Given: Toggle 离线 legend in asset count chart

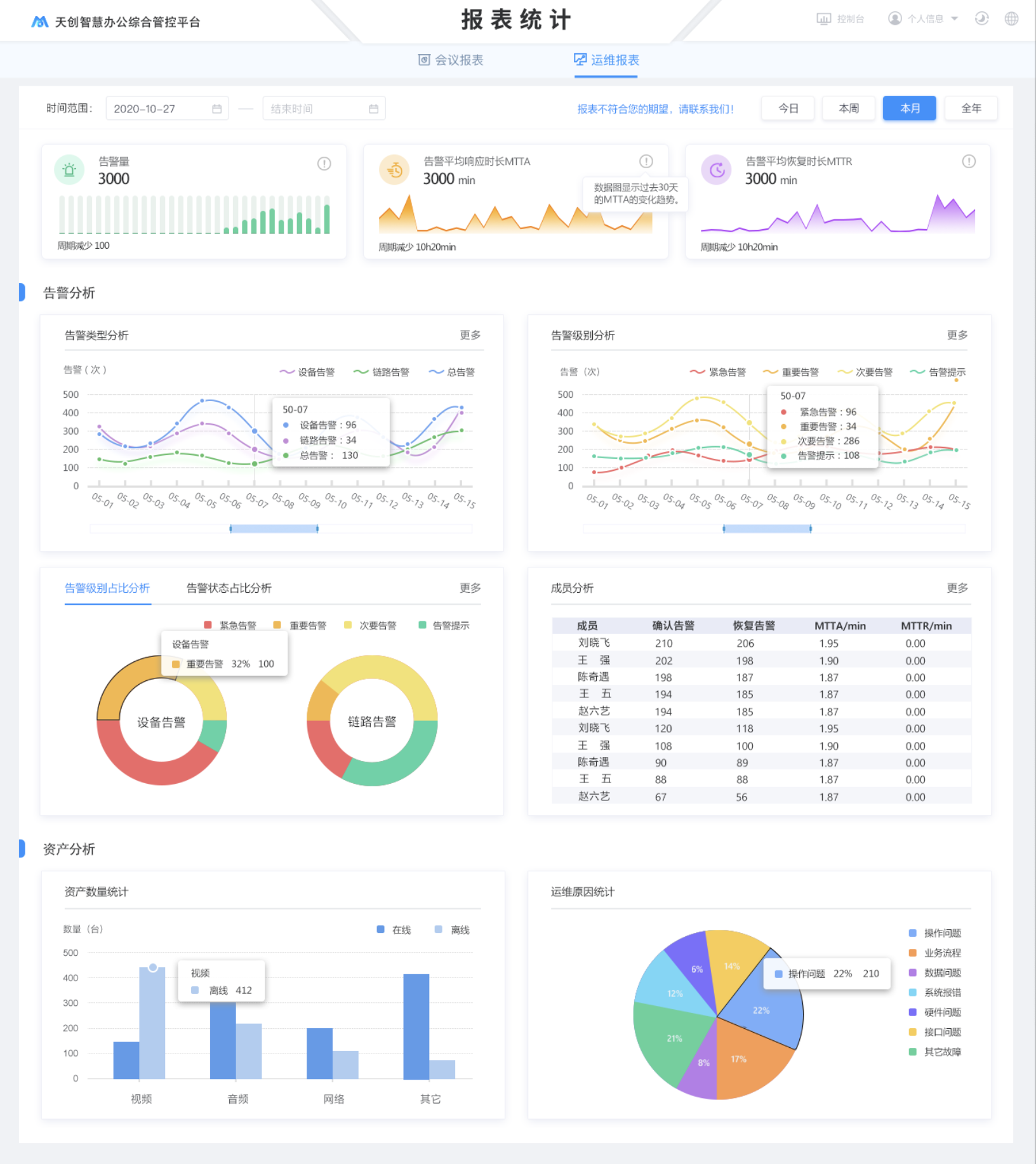Looking at the screenshot, I should pos(452,930).
